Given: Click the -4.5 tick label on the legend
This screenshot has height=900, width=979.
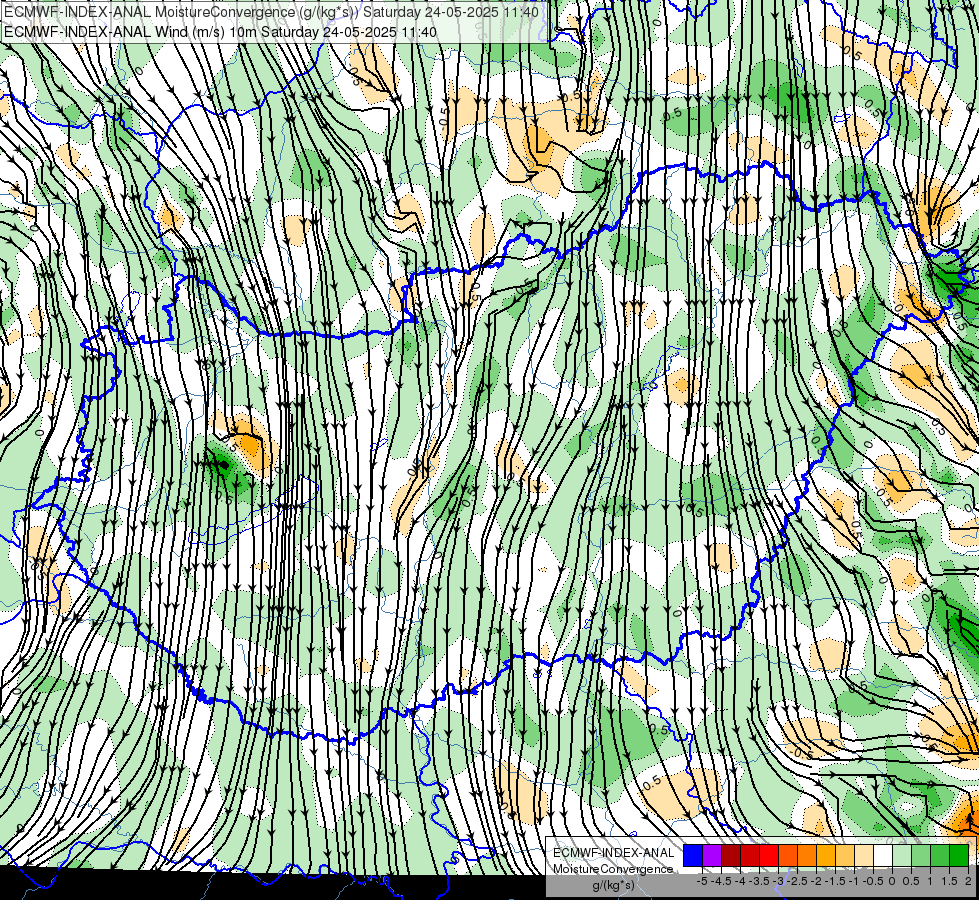Looking at the screenshot, I should pos(721,881).
